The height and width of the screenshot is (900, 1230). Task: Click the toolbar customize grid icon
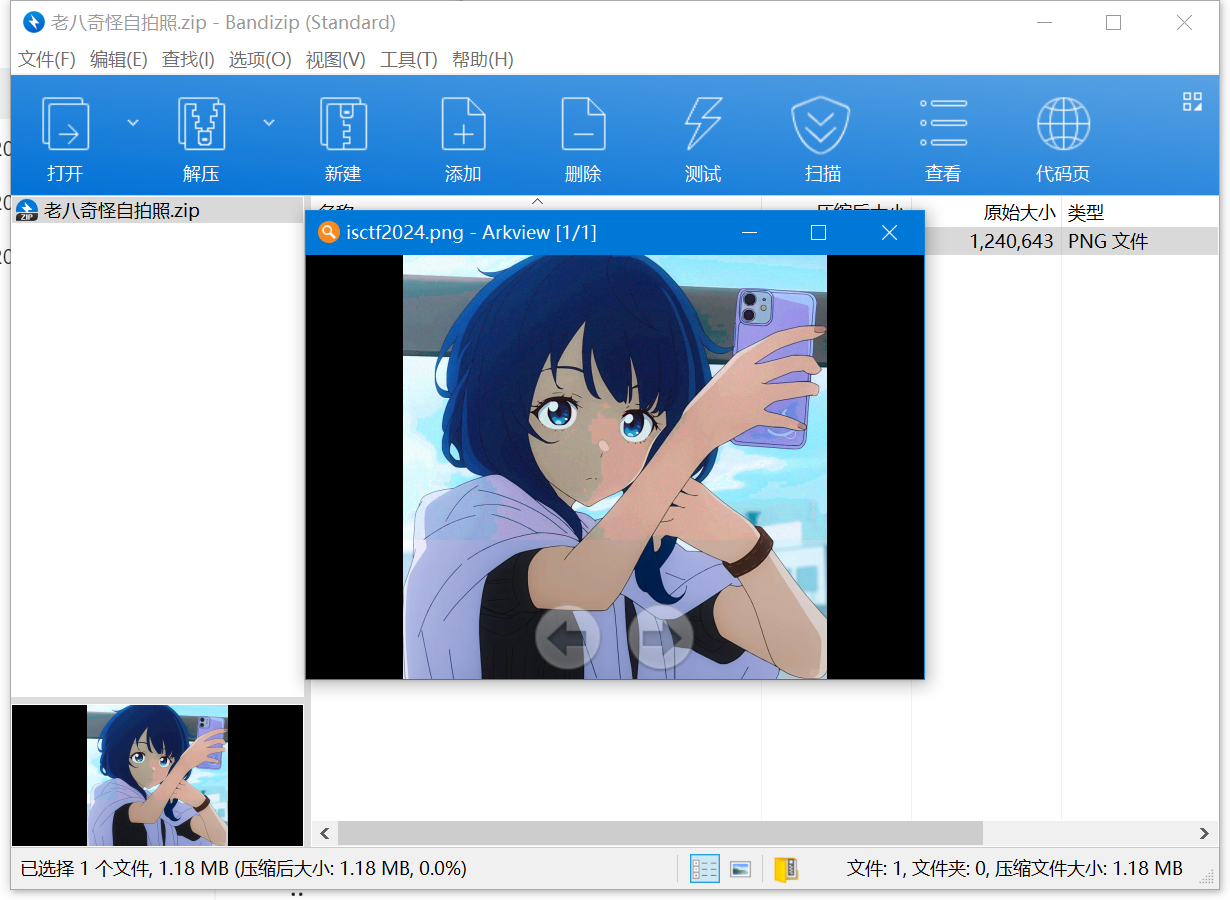point(1192,101)
